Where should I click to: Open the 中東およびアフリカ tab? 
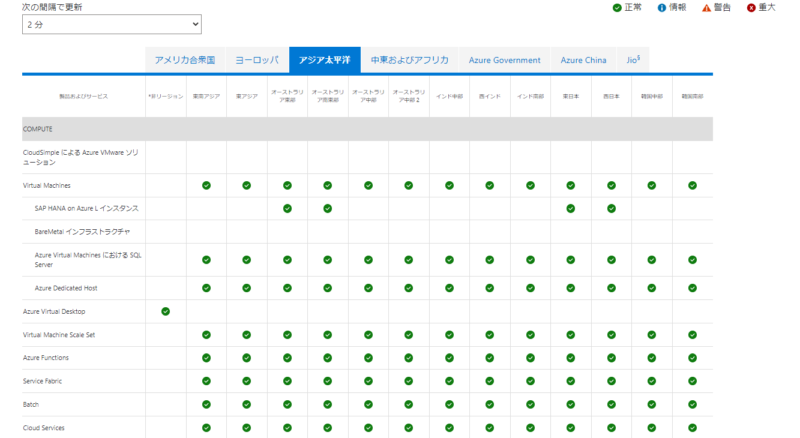(x=410, y=60)
